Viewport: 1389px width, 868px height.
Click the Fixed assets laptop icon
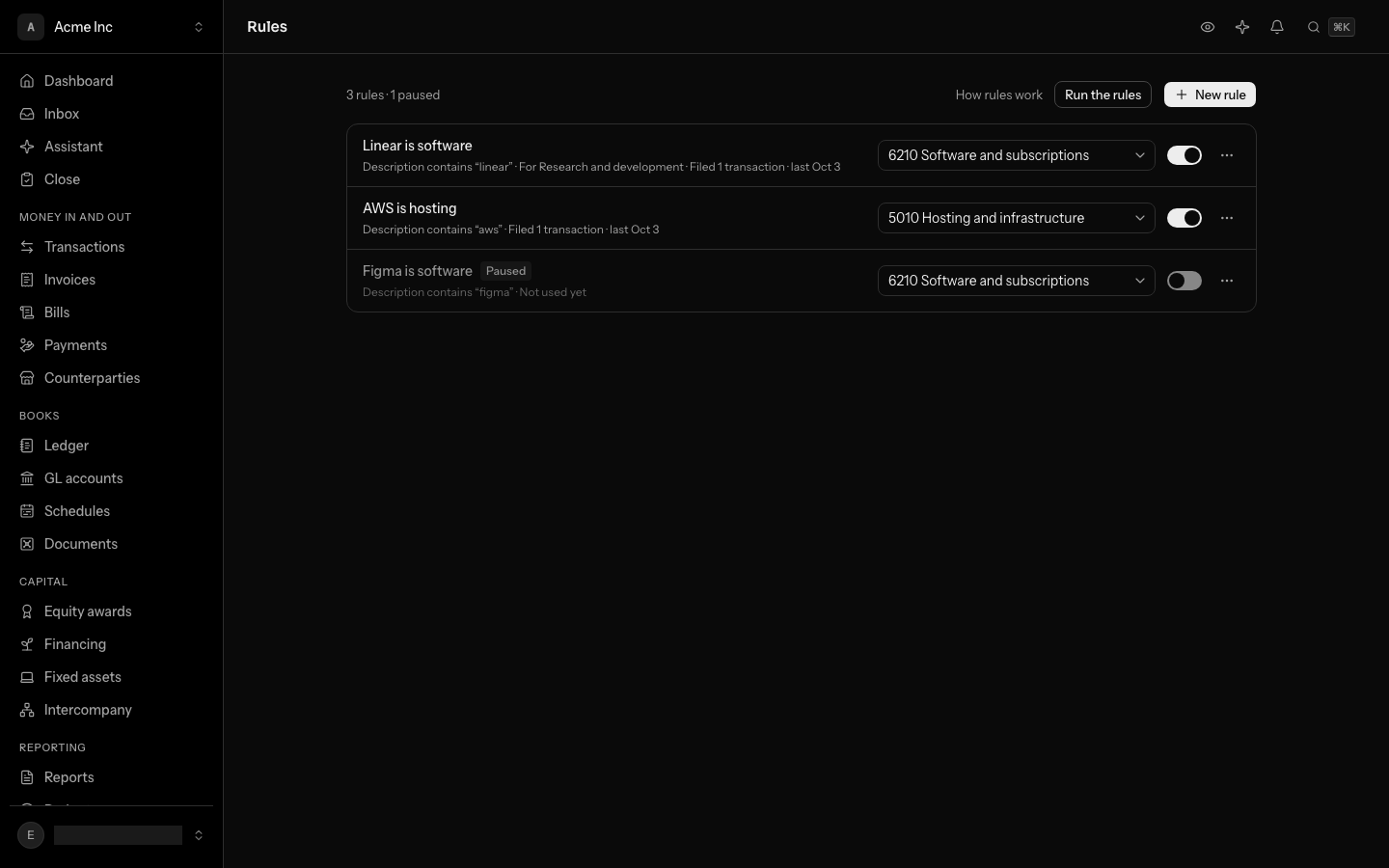point(27,677)
